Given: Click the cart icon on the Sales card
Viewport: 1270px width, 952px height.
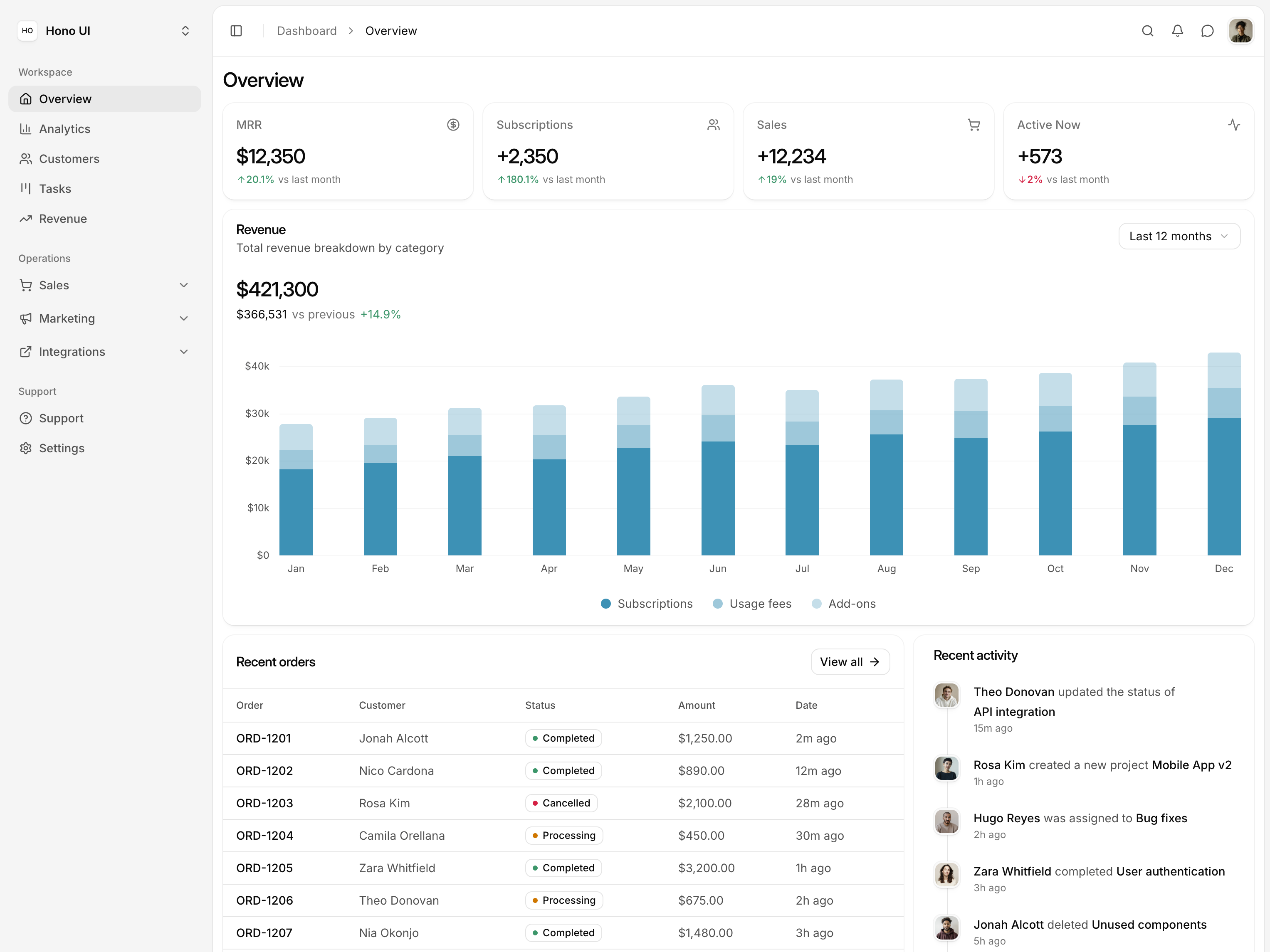Looking at the screenshot, I should coord(974,125).
